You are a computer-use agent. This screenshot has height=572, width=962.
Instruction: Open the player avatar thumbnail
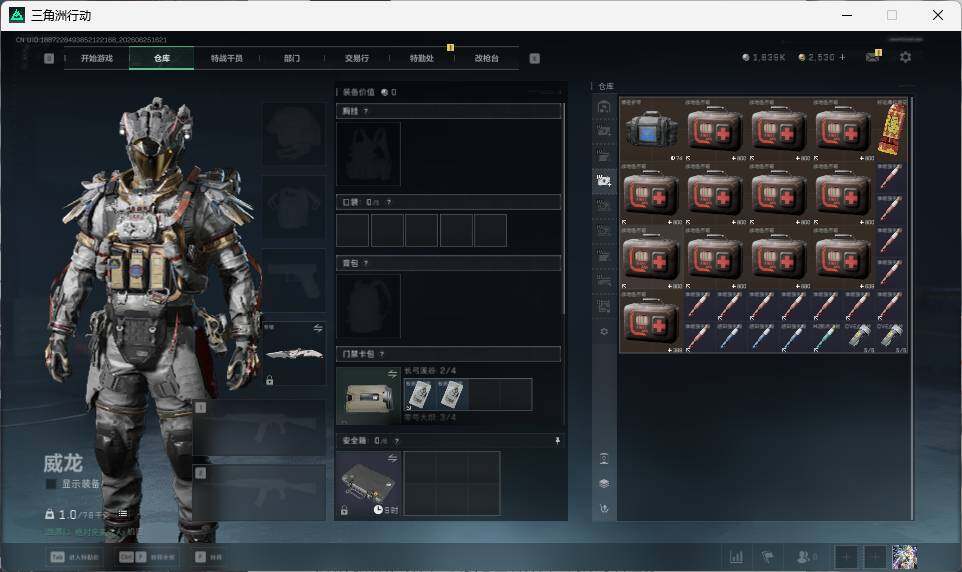click(904, 557)
